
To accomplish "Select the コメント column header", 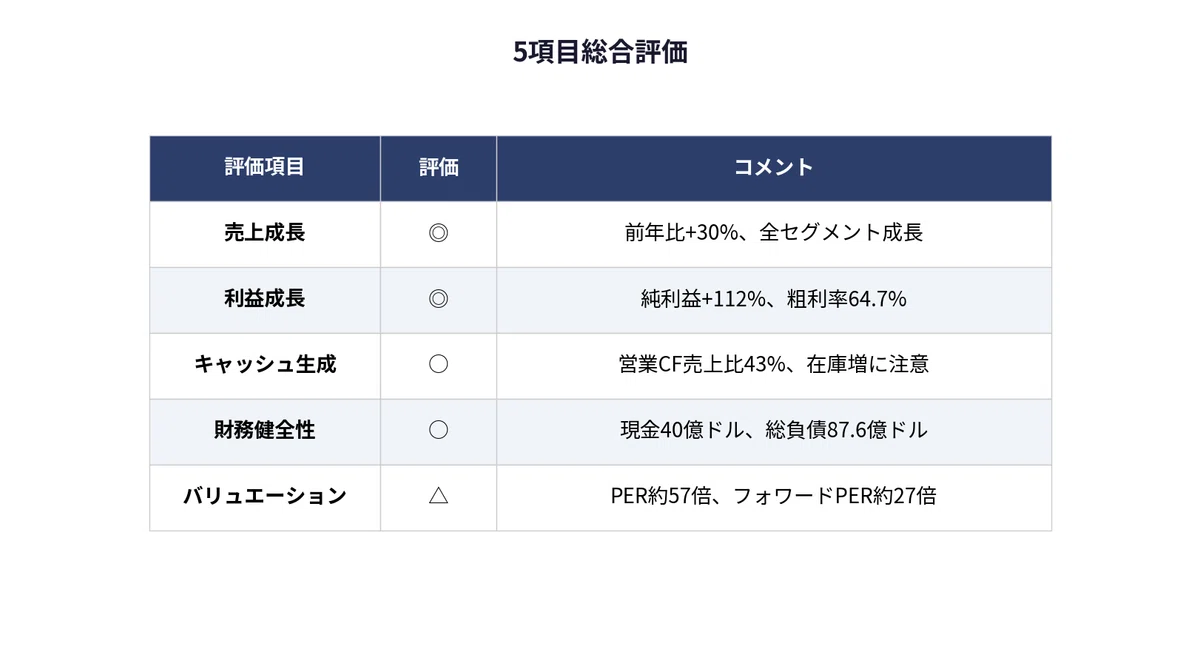I will point(774,167).
